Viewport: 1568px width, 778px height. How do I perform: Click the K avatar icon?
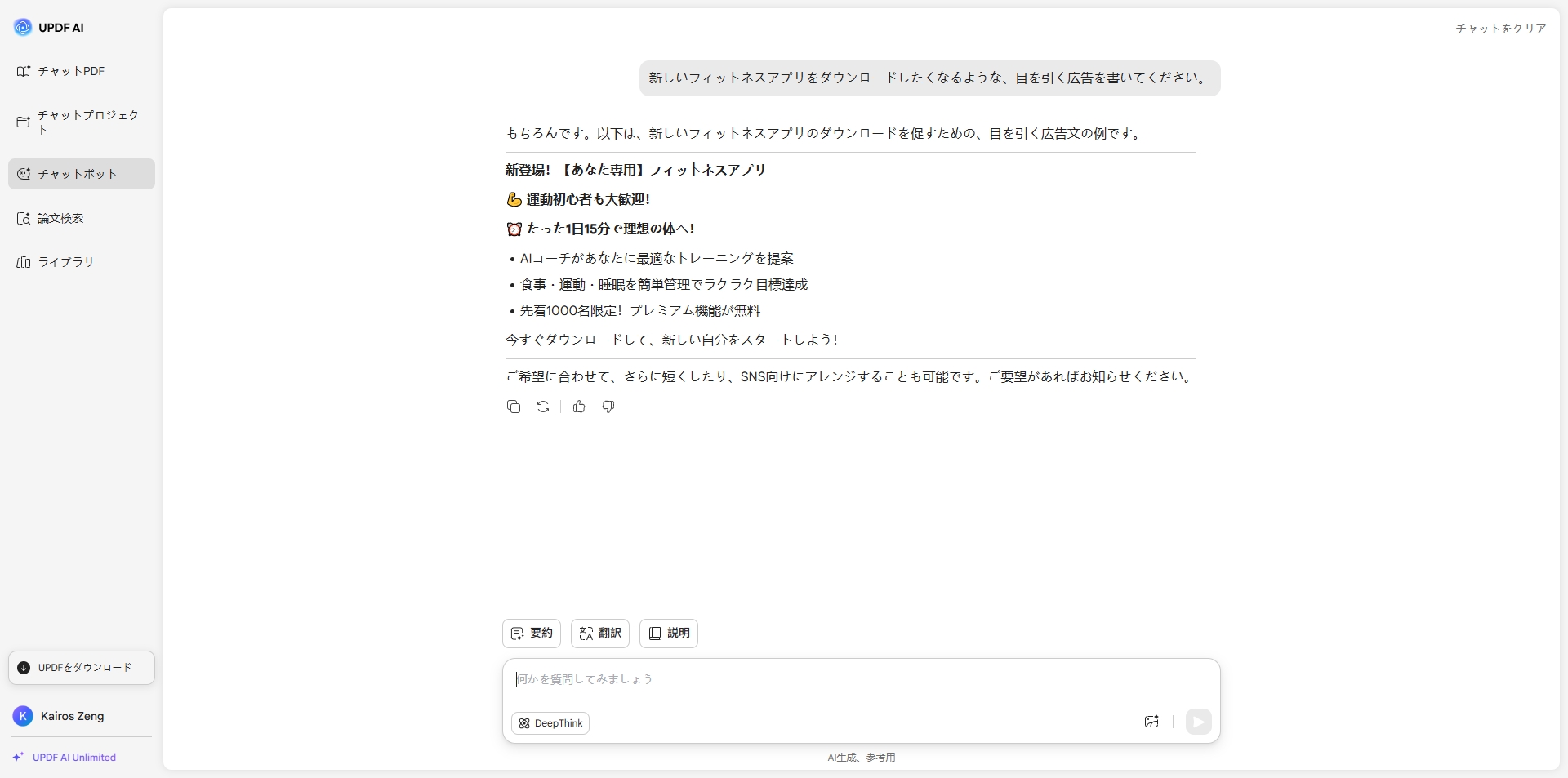click(x=23, y=716)
